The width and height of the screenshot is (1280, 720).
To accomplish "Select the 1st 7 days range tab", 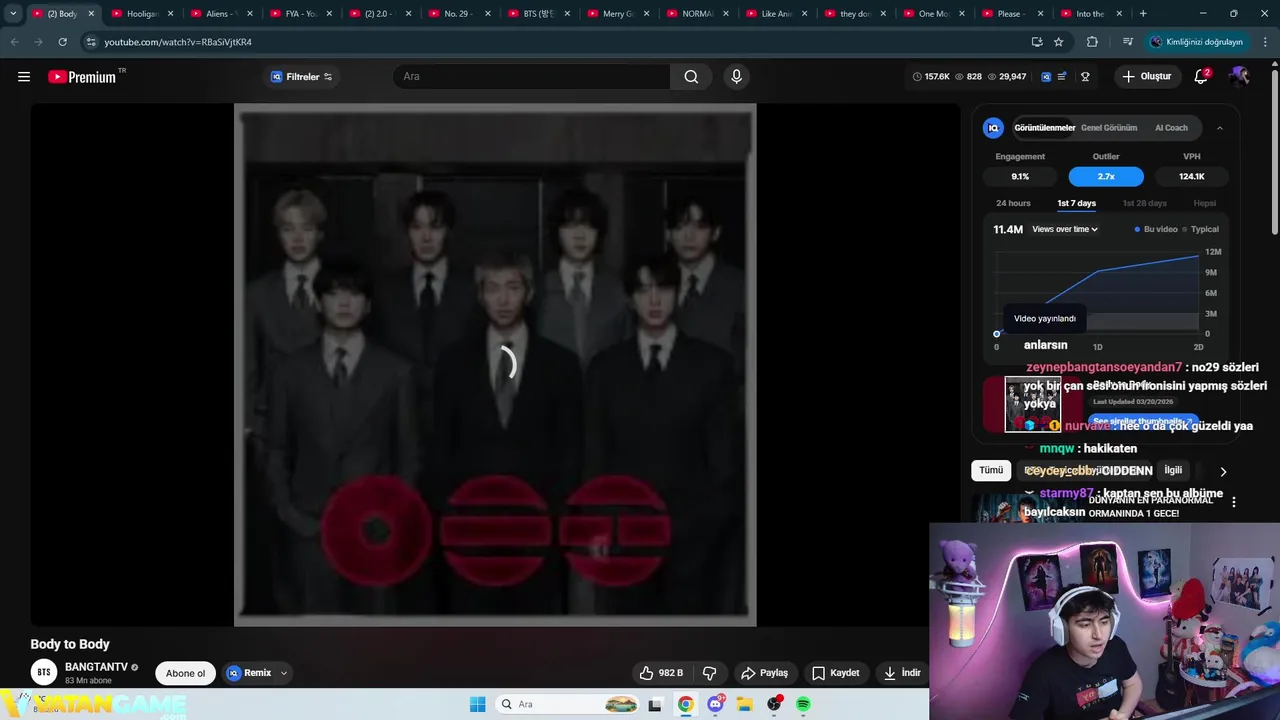I will [1076, 203].
